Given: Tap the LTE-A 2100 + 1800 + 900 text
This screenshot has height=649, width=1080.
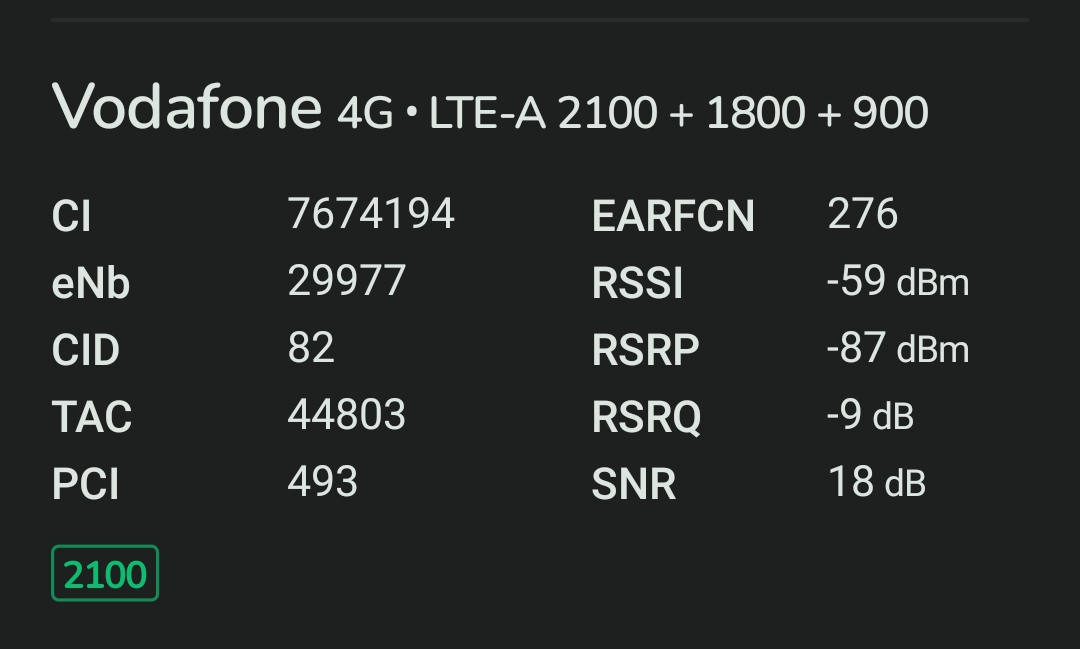Looking at the screenshot, I should pyautogui.click(x=678, y=112).
